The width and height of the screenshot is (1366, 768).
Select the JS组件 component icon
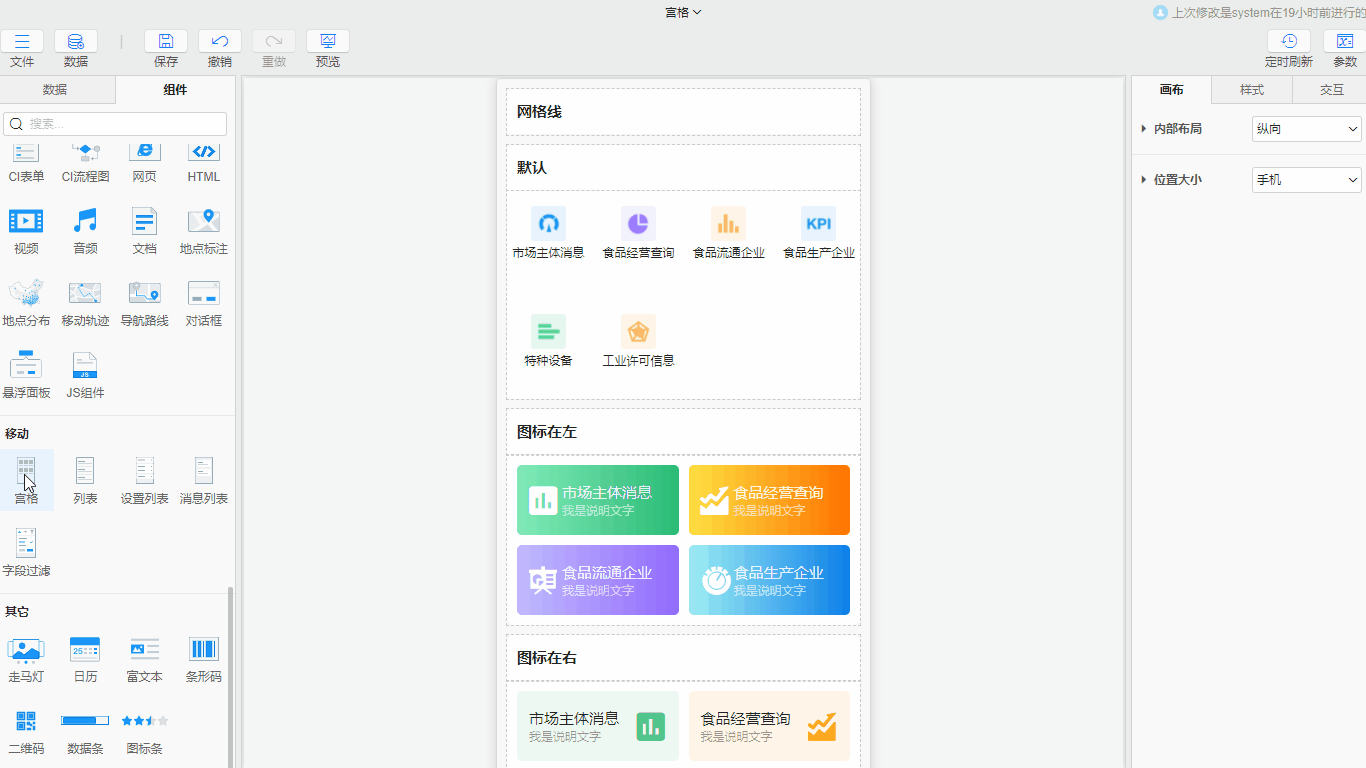(85, 366)
